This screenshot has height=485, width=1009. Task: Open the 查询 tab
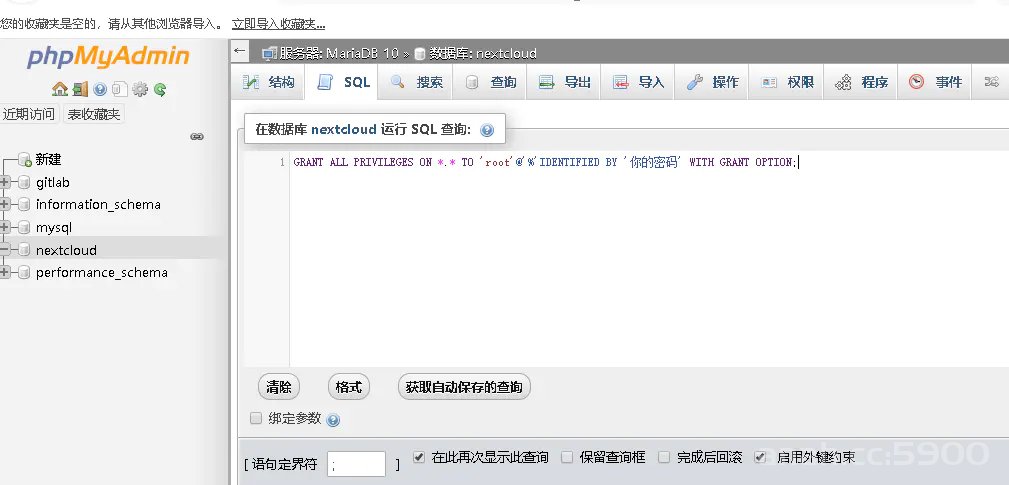point(490,82)
